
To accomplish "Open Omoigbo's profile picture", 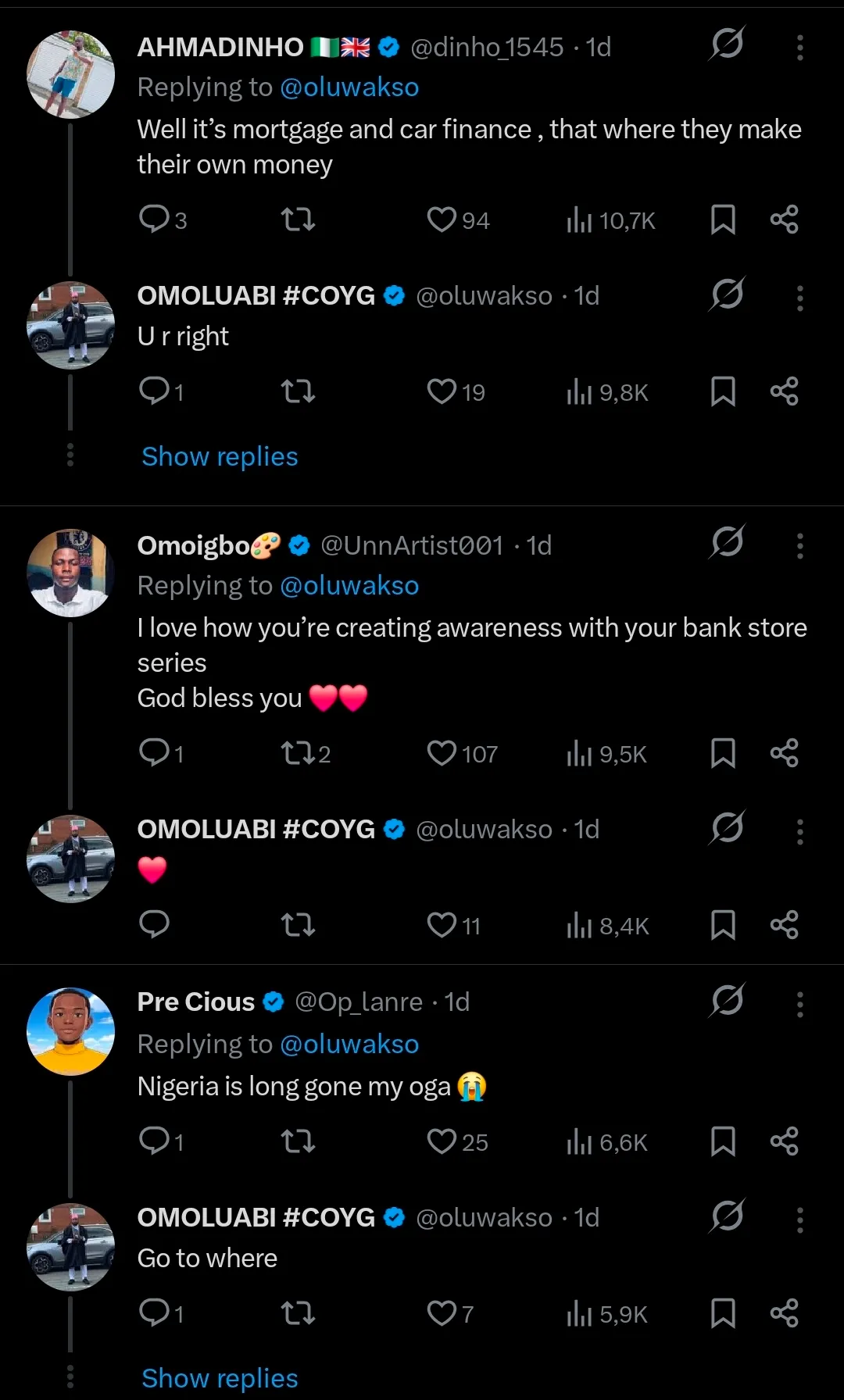I will point(70,573).
